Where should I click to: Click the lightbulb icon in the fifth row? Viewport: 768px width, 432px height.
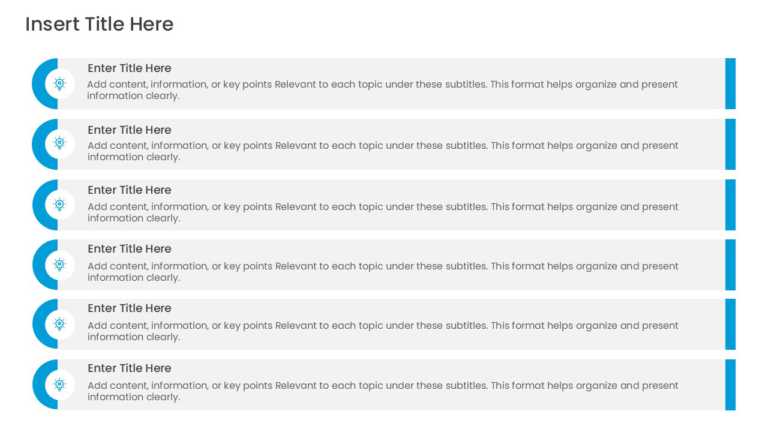(59, 324)
